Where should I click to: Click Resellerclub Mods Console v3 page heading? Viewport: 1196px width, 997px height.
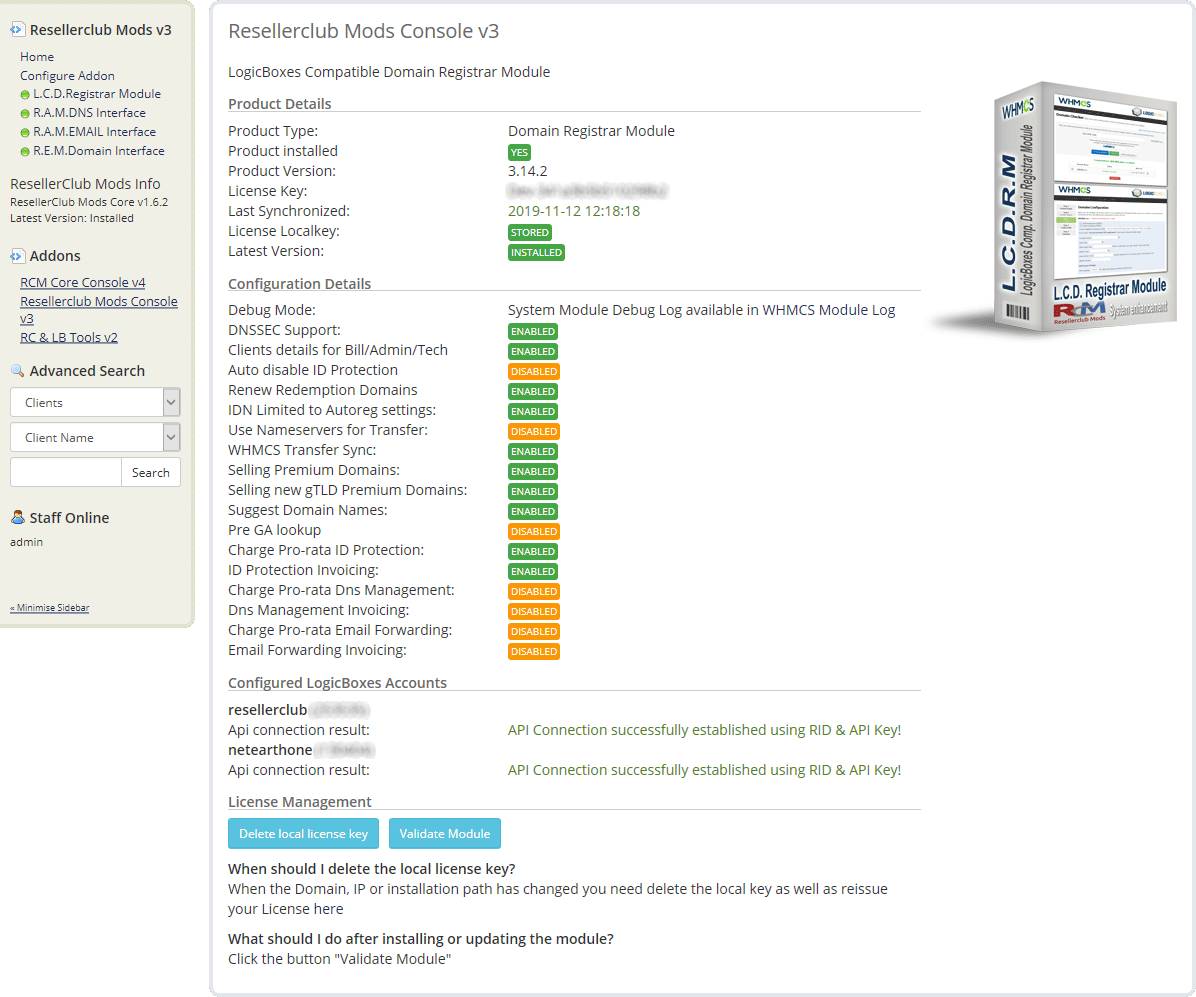point(364,31)
